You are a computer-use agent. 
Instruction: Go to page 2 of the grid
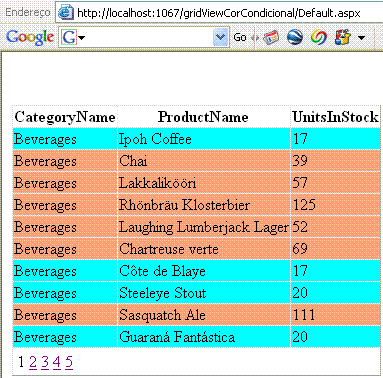point(33,362)
